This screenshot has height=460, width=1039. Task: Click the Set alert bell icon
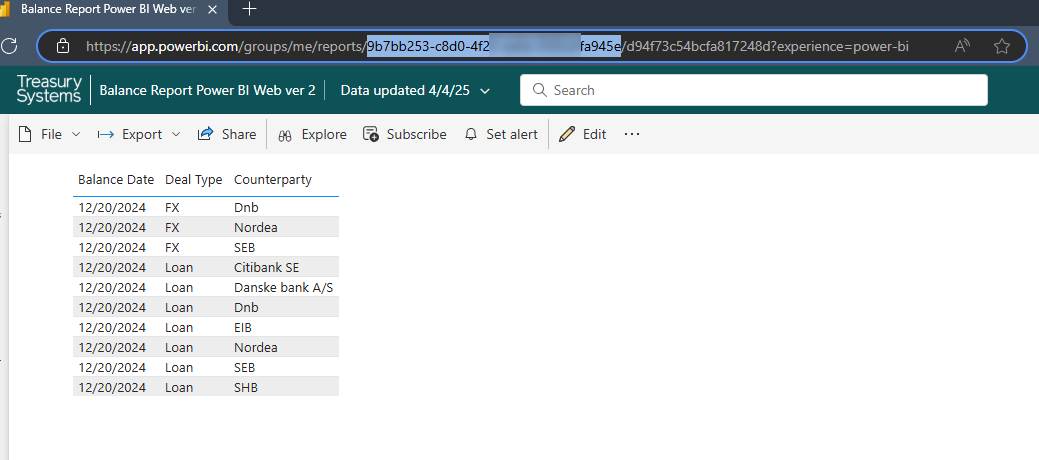[x=470, y=134]
